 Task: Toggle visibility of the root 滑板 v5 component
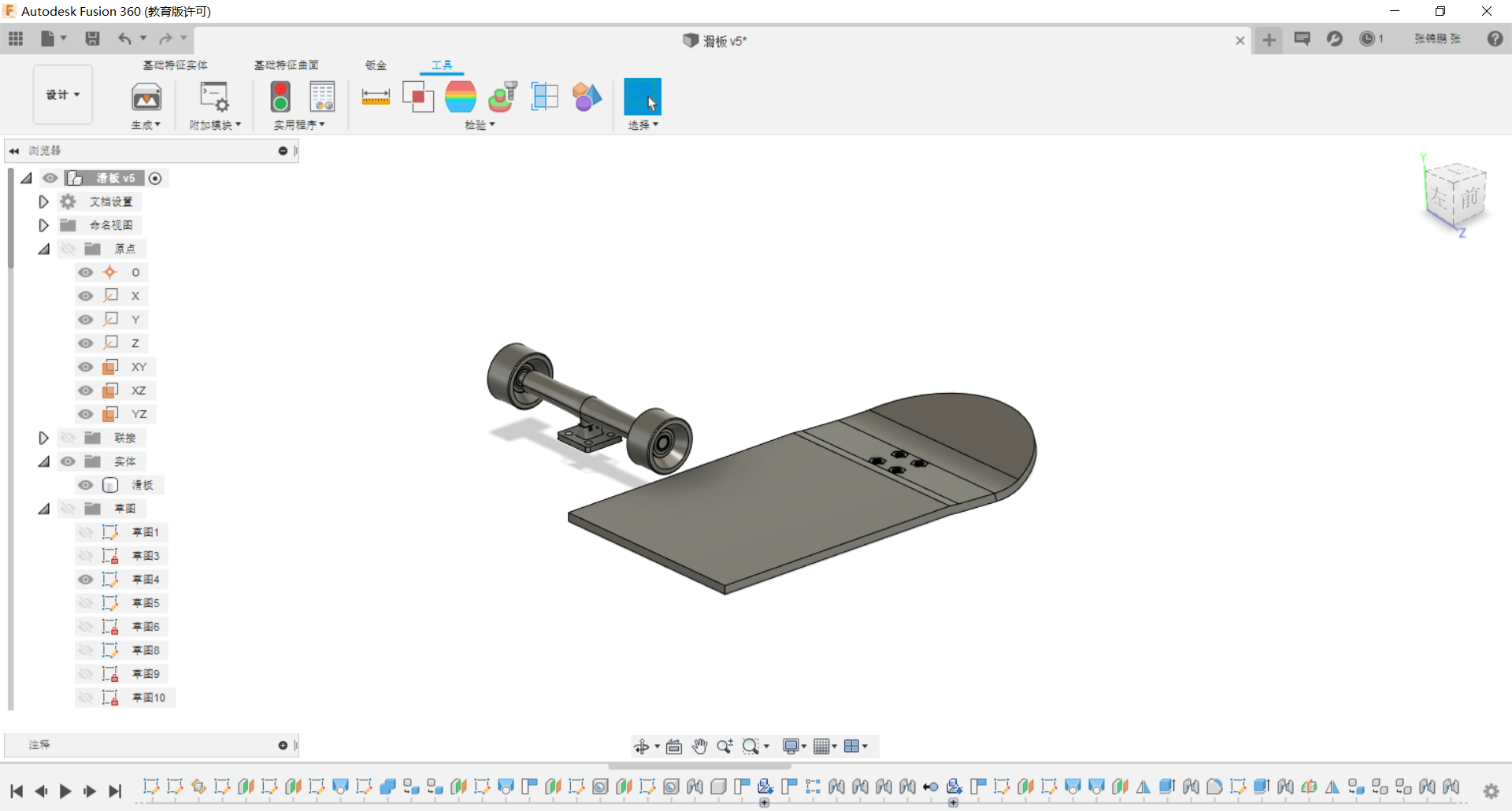(x=50, y=178)
